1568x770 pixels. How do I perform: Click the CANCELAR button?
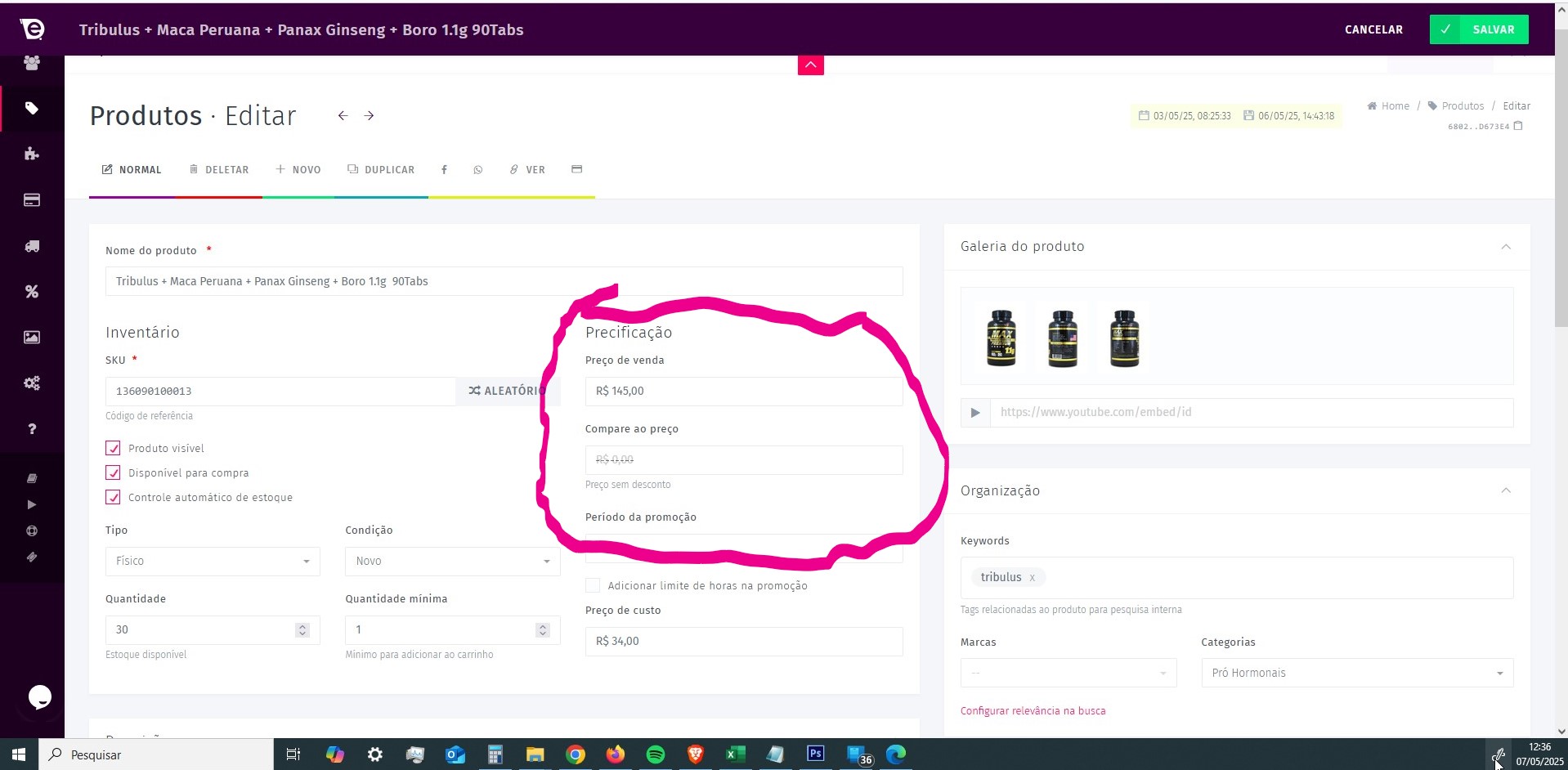coord(1373,29)
